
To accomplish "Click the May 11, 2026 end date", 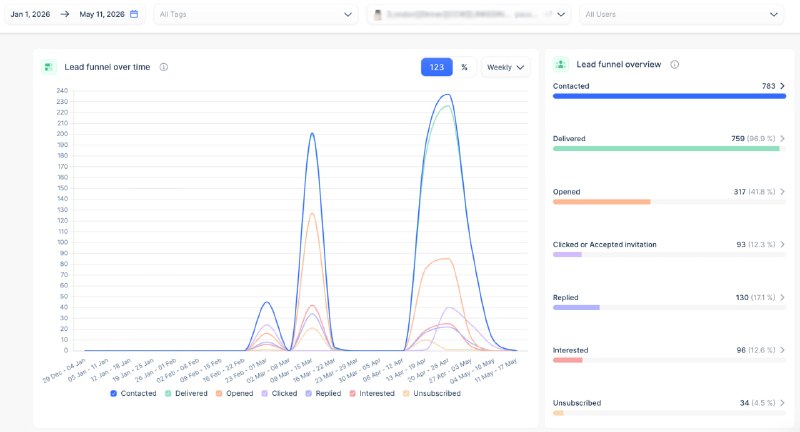I will (102, 14).
